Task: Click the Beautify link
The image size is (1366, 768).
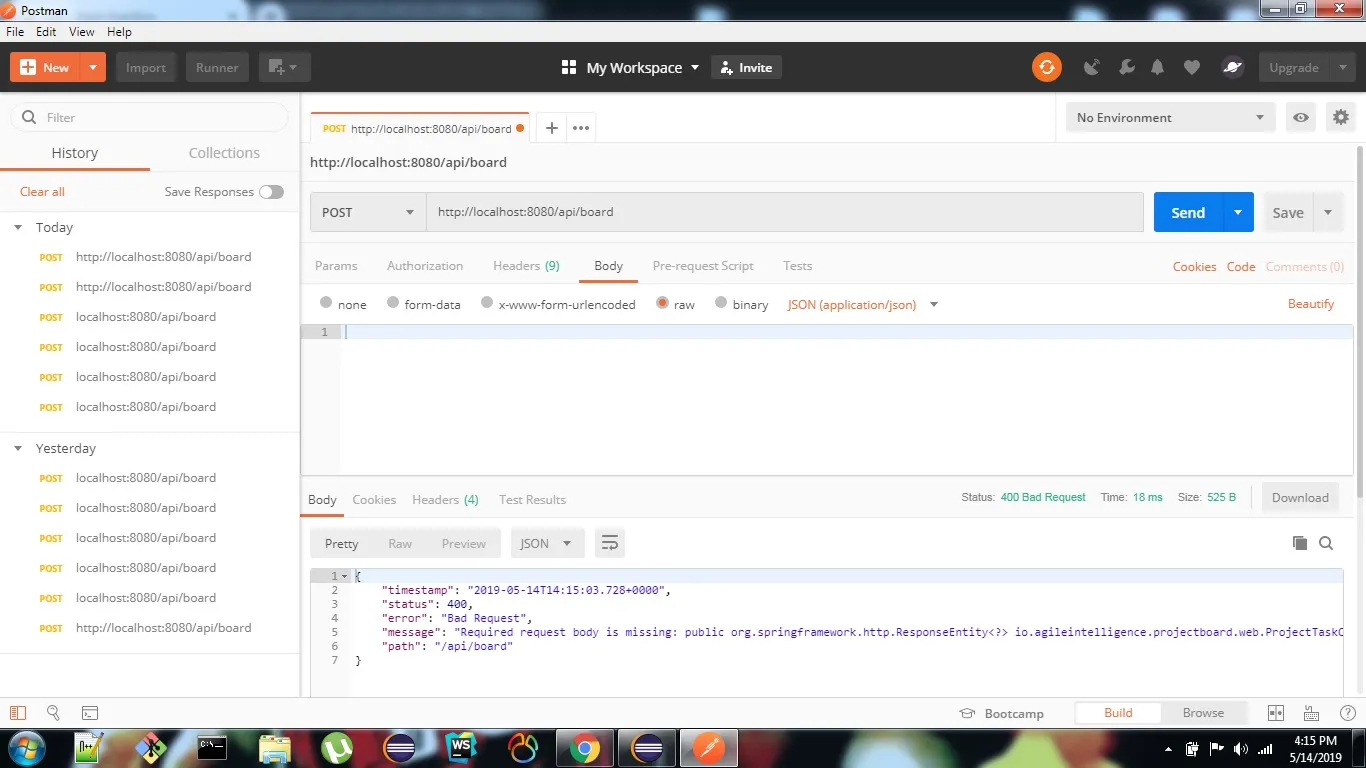Action: pos(1311,304)
